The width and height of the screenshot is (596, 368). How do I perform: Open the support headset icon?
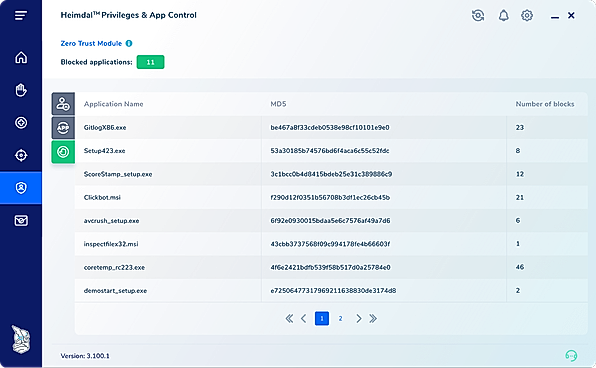point(571,355)
